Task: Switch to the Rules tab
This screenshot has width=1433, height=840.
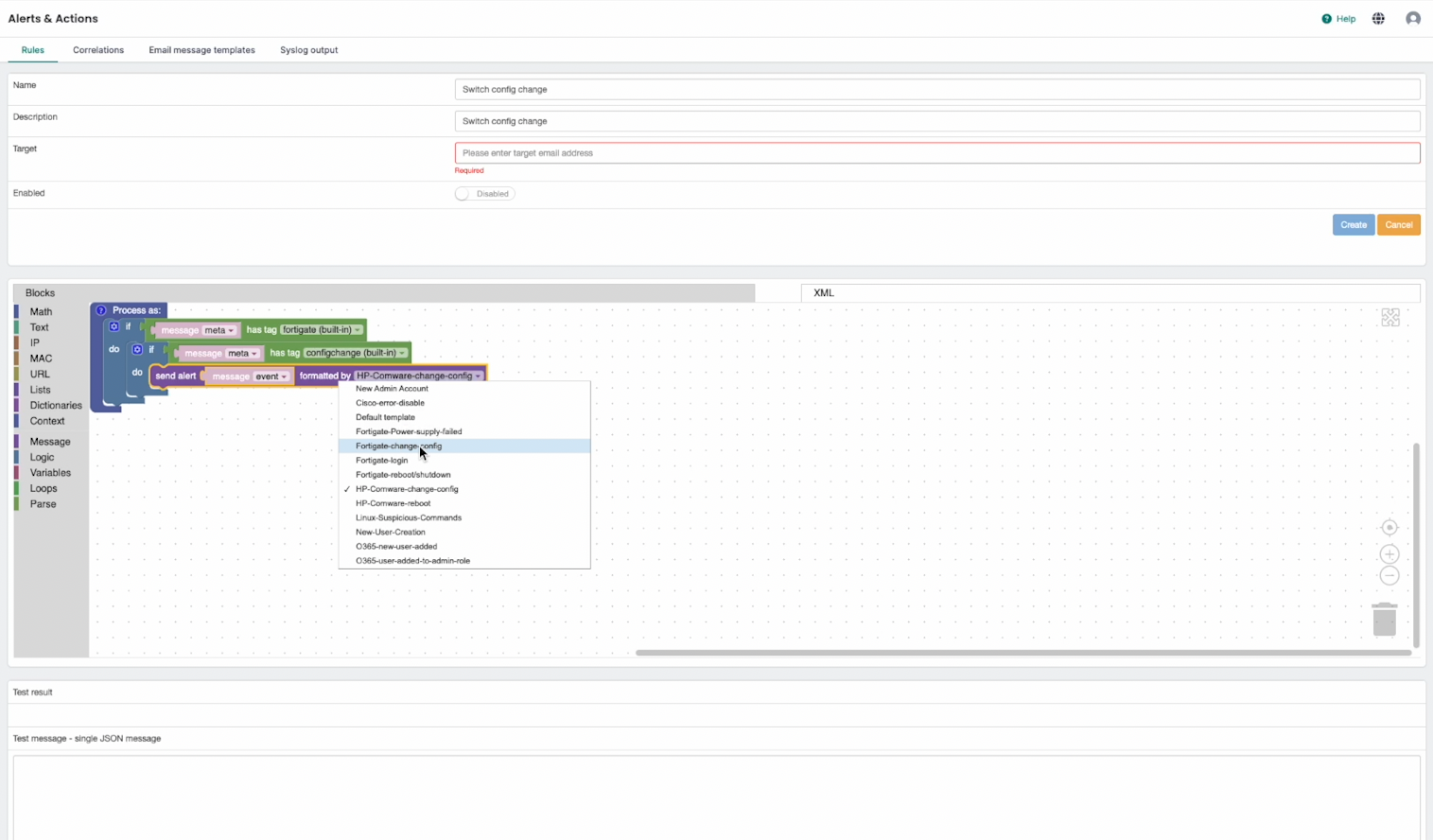Action: click(33, 50)
